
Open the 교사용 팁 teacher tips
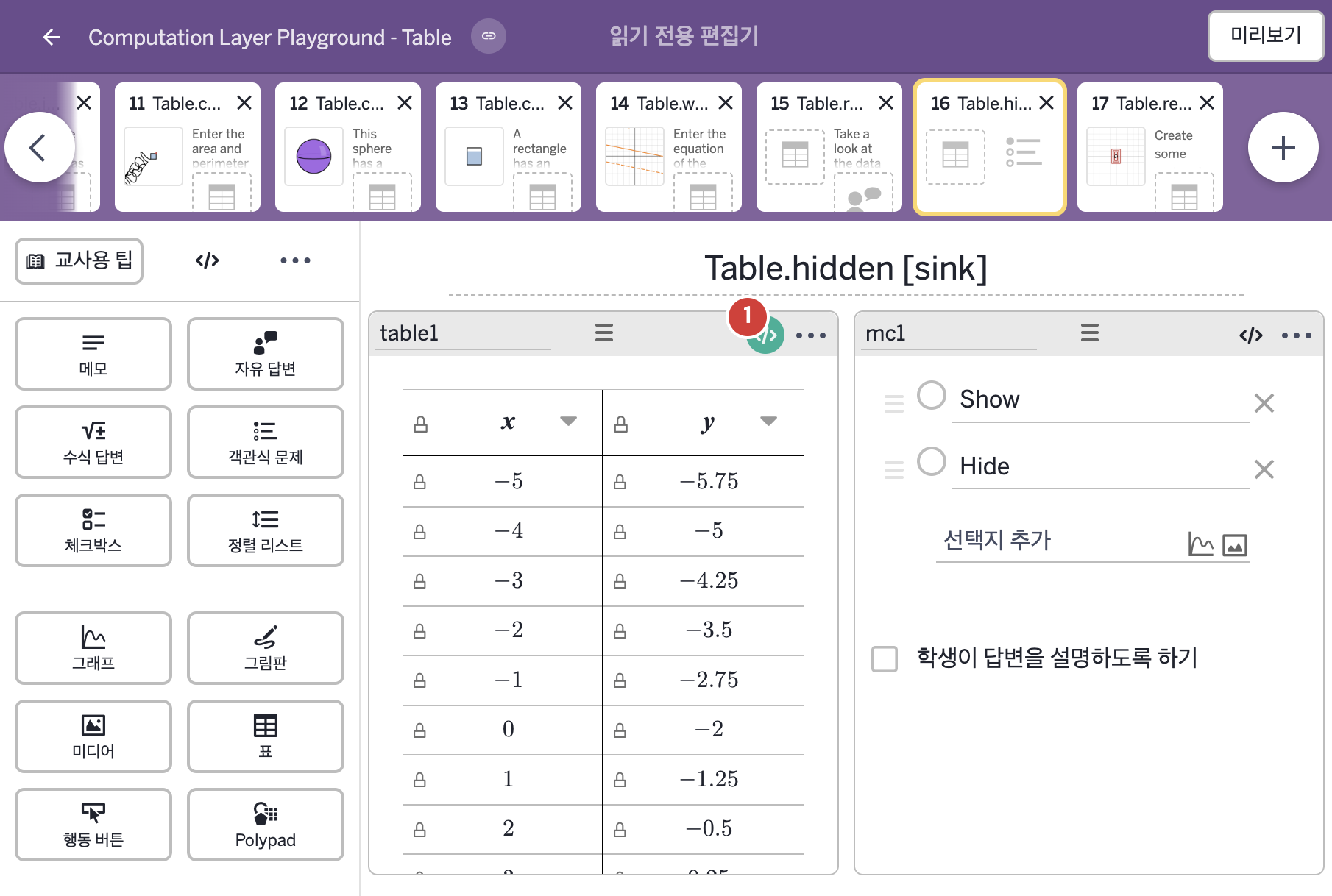click(79, 260)
